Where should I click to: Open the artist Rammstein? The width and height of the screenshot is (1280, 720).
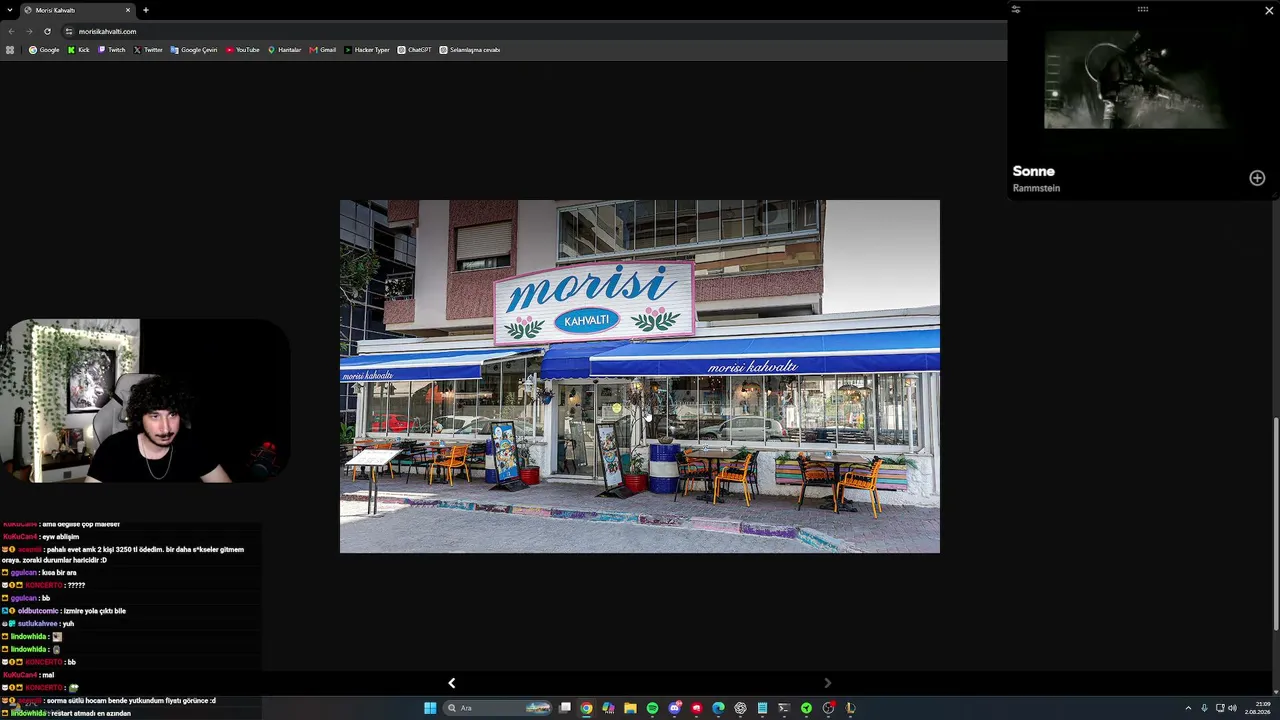pyautogui.click(x=1036, y=188)
